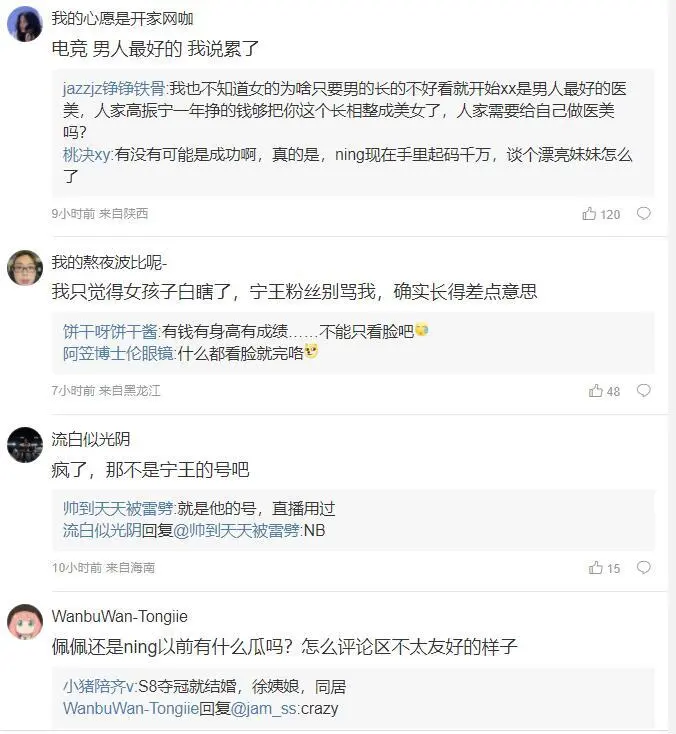Like the comment with 15 likes
The image size is (676, 734).
click(x=596, y=568)
